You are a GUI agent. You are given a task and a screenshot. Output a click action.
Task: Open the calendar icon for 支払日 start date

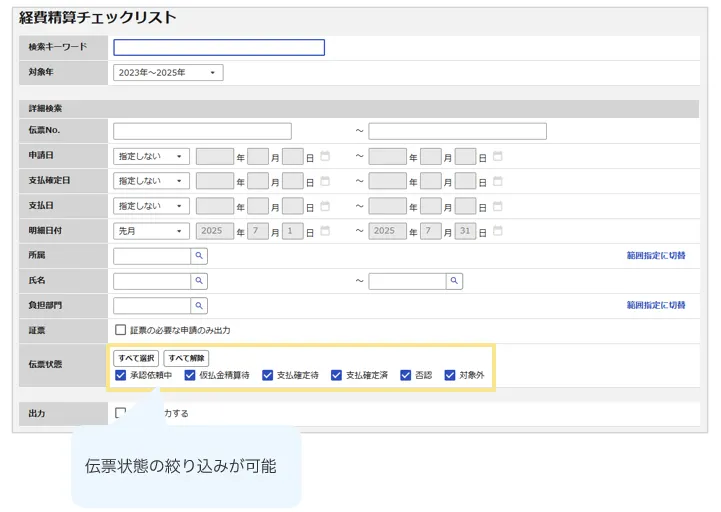tap(324, 206)
